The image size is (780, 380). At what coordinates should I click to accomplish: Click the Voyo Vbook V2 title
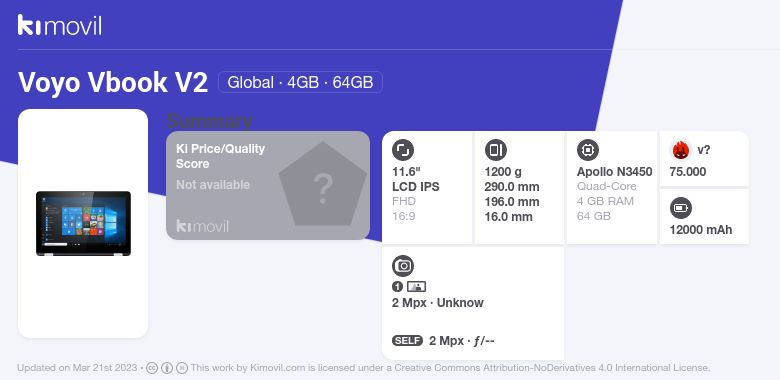pyautogui.click(x=113, y=82)
